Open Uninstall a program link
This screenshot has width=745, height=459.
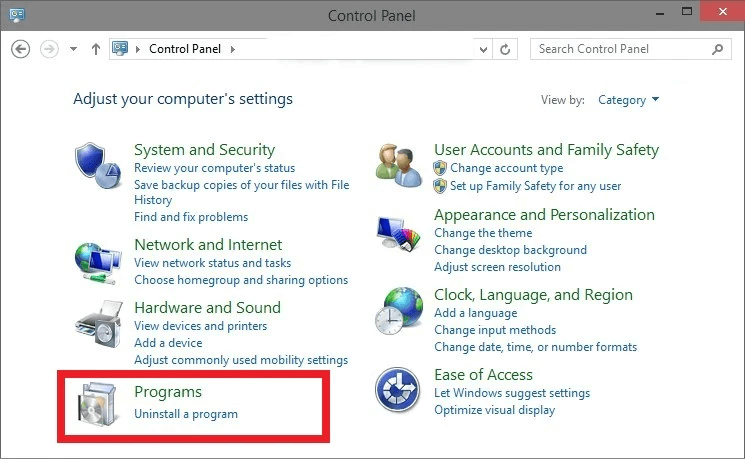tap(186, 414)
